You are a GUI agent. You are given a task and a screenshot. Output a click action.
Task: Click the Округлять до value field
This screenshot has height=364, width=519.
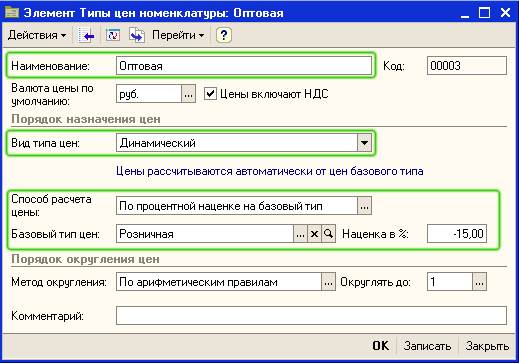450,282
